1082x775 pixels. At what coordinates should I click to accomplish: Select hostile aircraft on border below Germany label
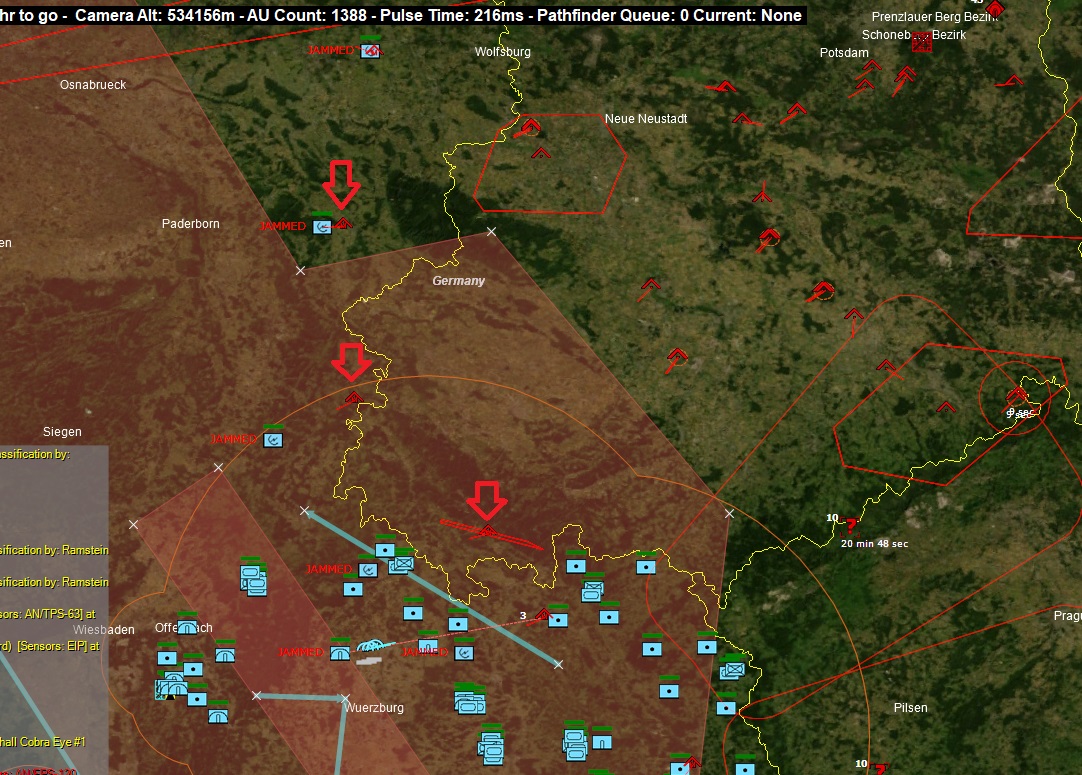click(353, 398)
